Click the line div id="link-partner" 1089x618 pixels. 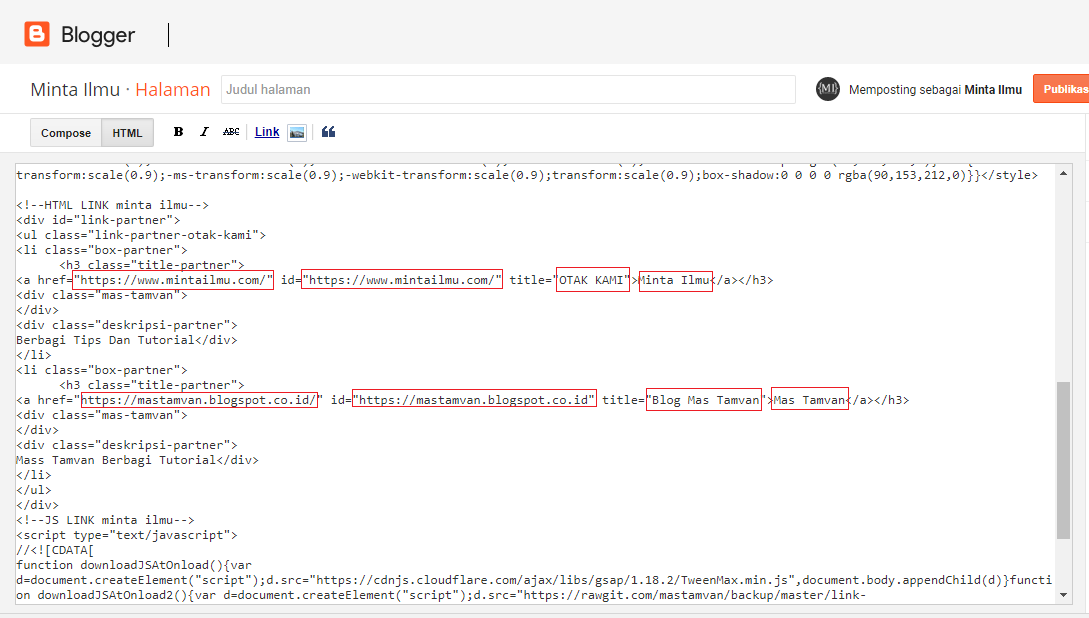[x=98, y=220]
